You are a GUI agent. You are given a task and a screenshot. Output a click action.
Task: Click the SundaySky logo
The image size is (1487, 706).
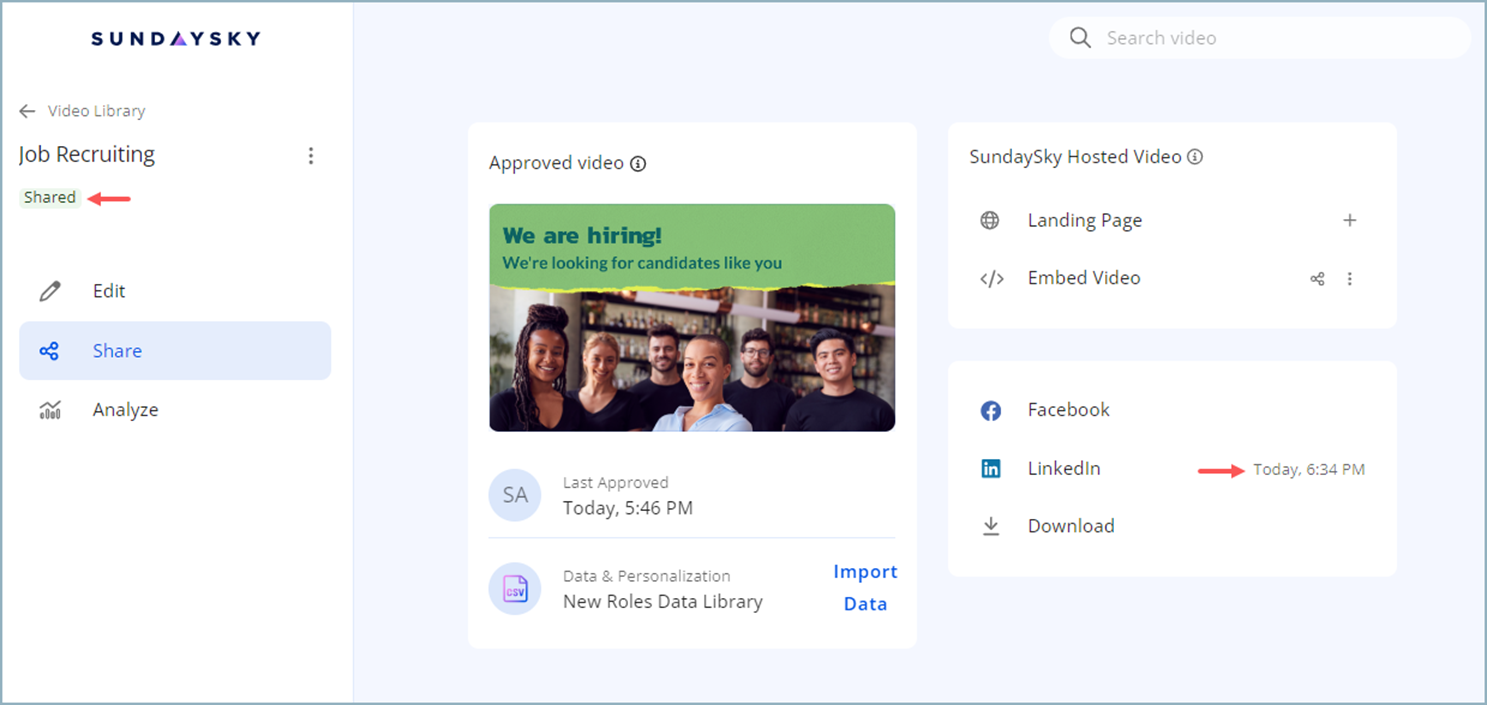(176, 38)
